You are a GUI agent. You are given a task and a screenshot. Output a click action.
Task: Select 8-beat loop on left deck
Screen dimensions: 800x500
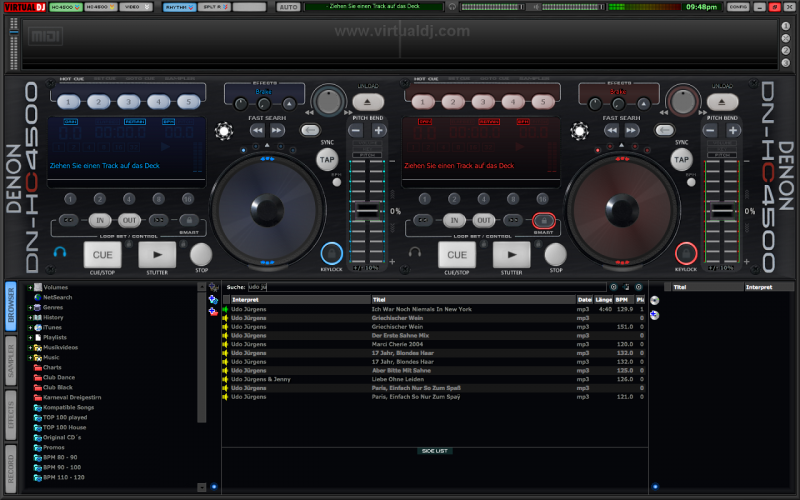point(159,199)
